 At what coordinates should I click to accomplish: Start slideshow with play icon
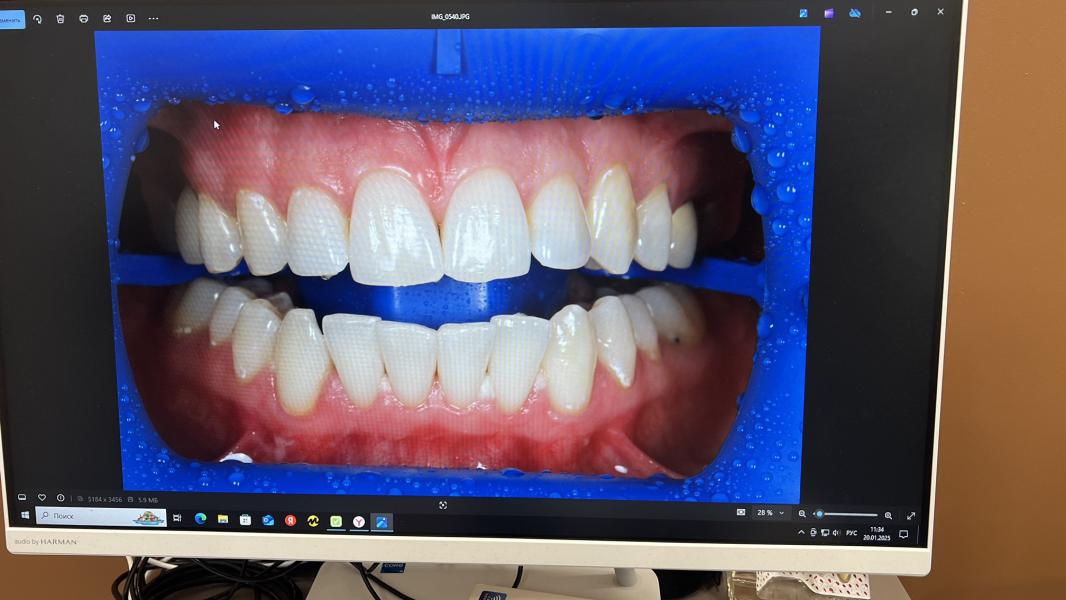pyautogui.click(x=131, y=18)
